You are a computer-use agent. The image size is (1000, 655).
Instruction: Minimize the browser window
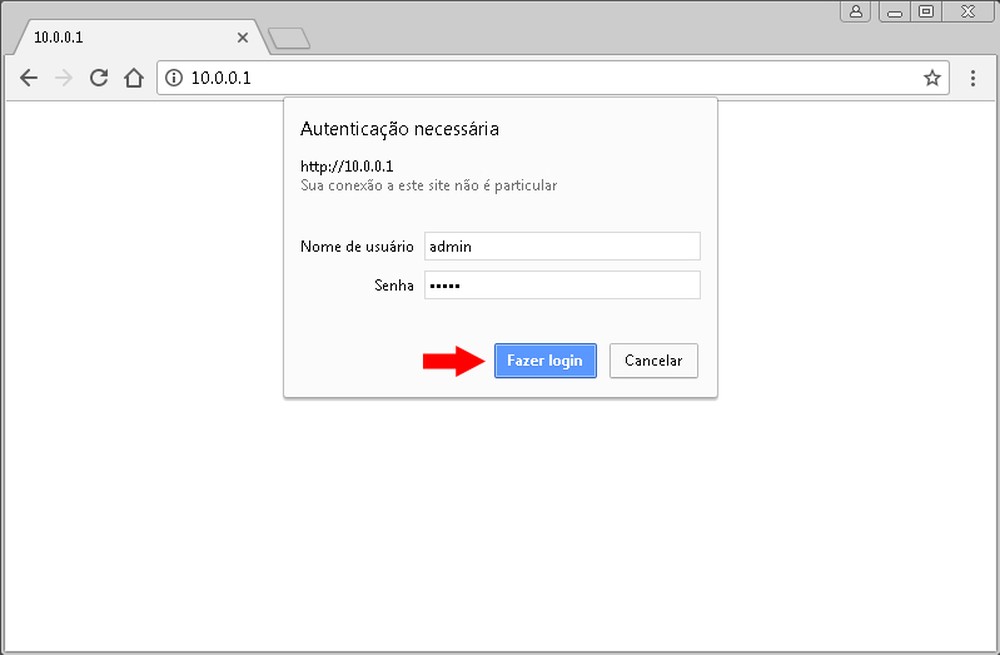pyautogui.click(x=895, y=11)
